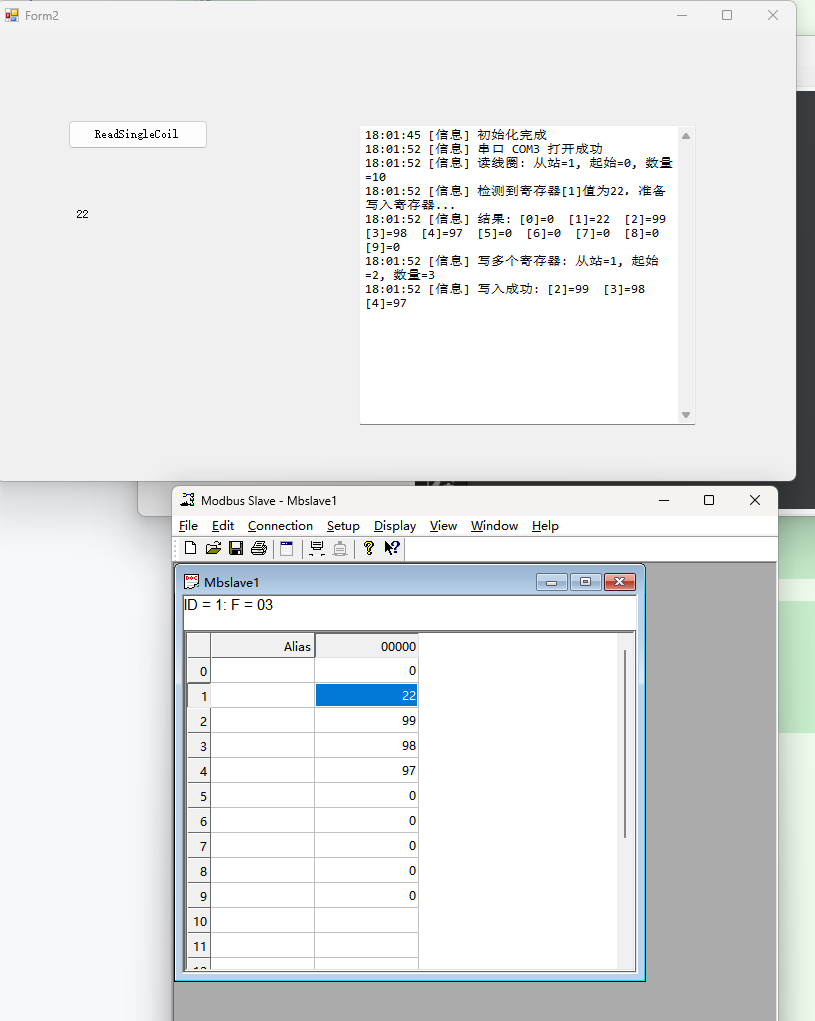This screenshot has width=815, height=1021.
Task: Click the Print toolbar icon
Action: pos(259,548)
